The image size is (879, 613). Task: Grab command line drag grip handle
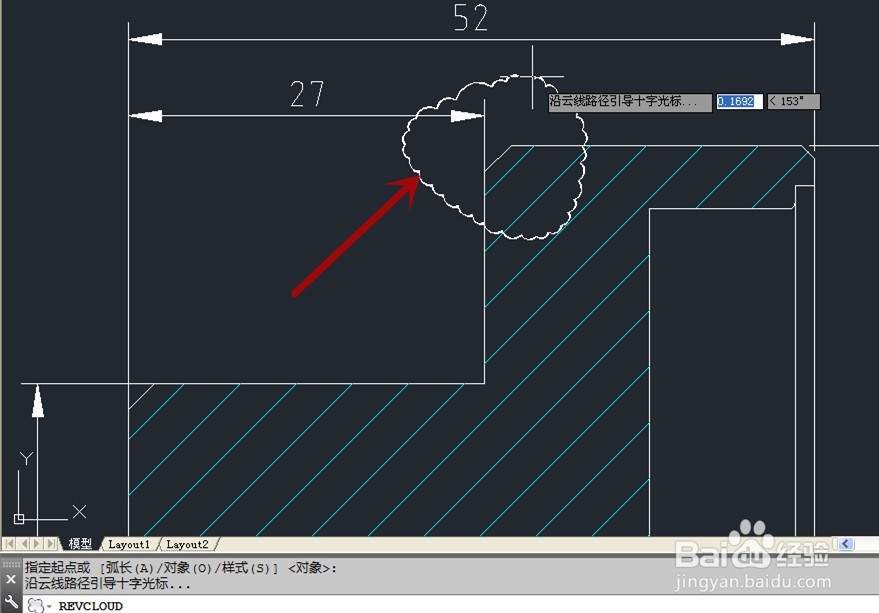point(11,564)
